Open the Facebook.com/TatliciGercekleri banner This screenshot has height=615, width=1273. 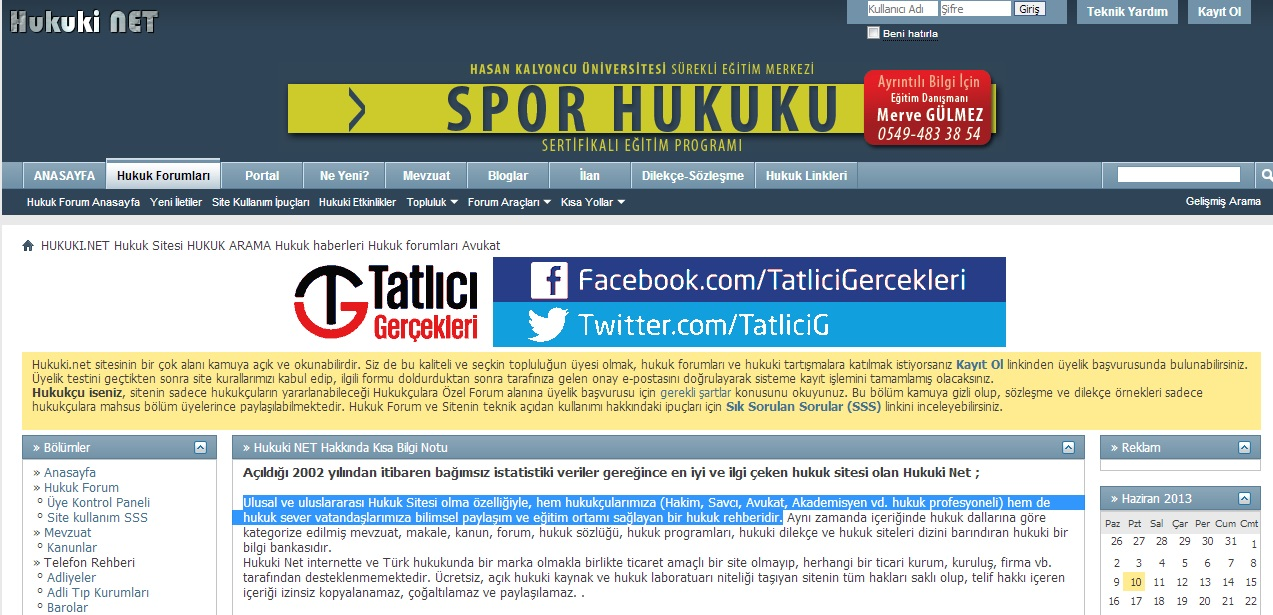[749, 279]
